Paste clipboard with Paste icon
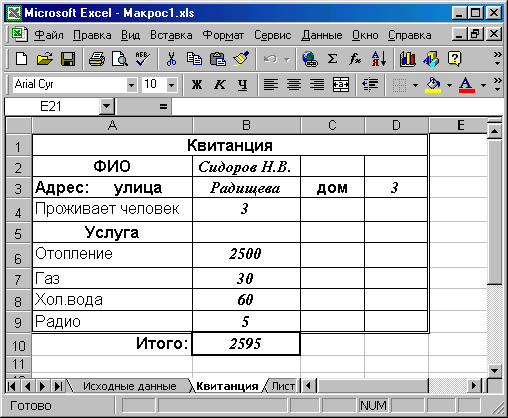Viewport: 508px width, 418px height. click(x=218, y=59)
